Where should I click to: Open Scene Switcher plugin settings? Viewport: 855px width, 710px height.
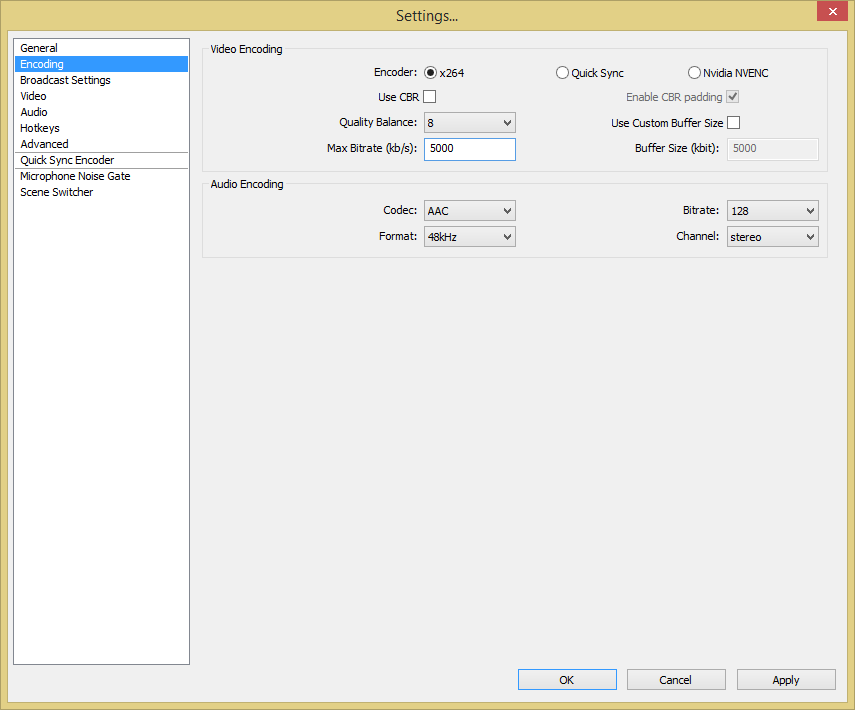point(101,192)
